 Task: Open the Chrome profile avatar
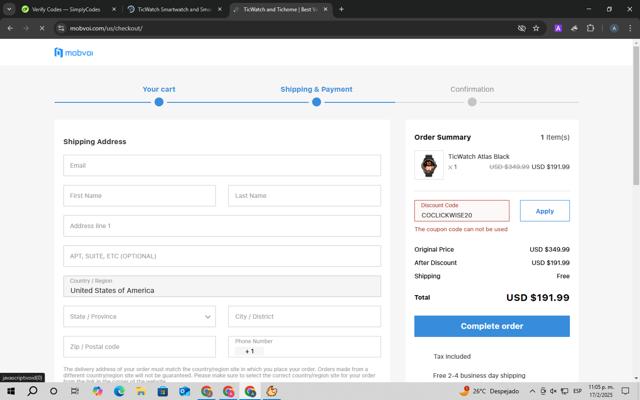pos(614,28)
